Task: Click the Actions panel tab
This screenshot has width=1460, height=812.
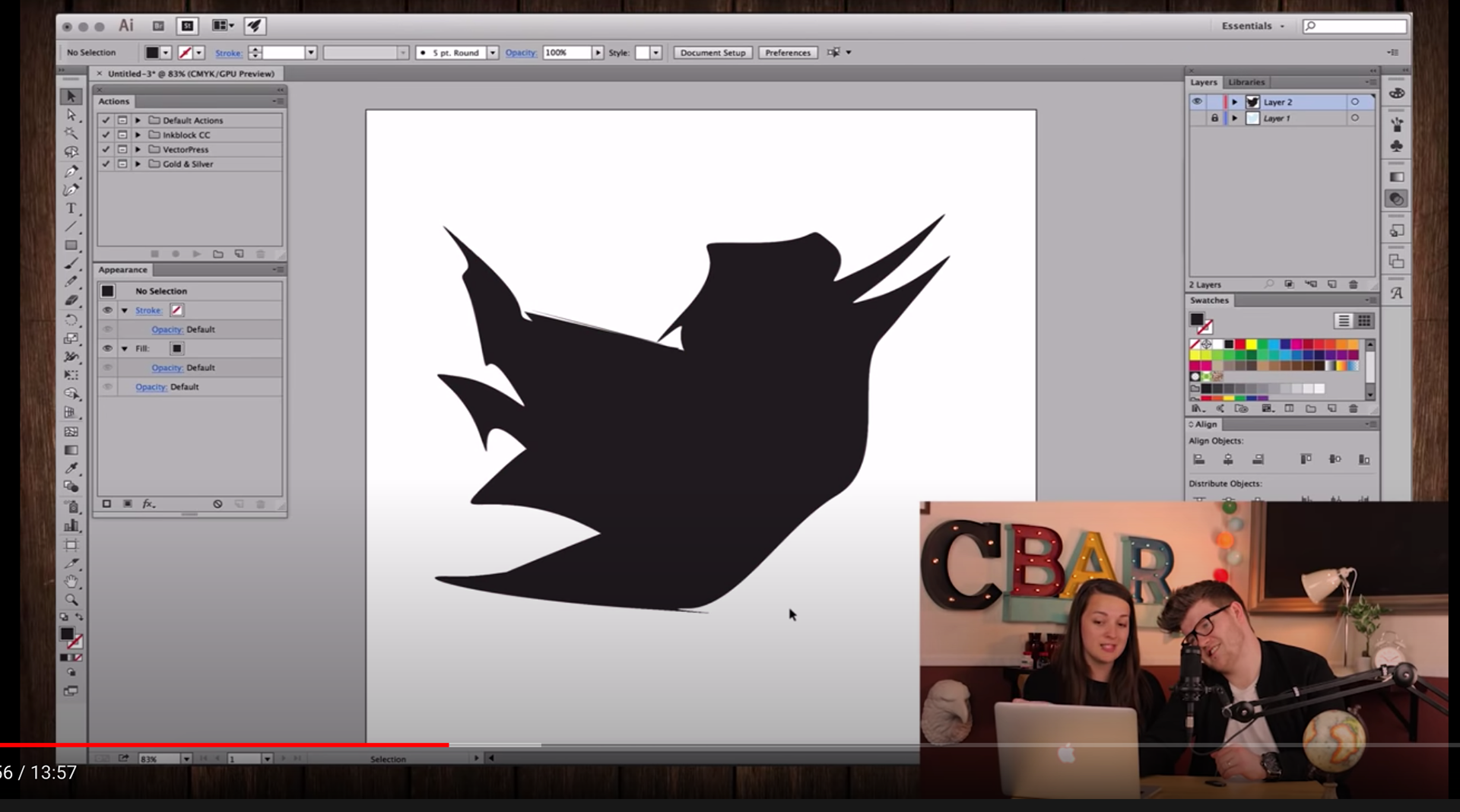Action: click(x=114, y=101)
